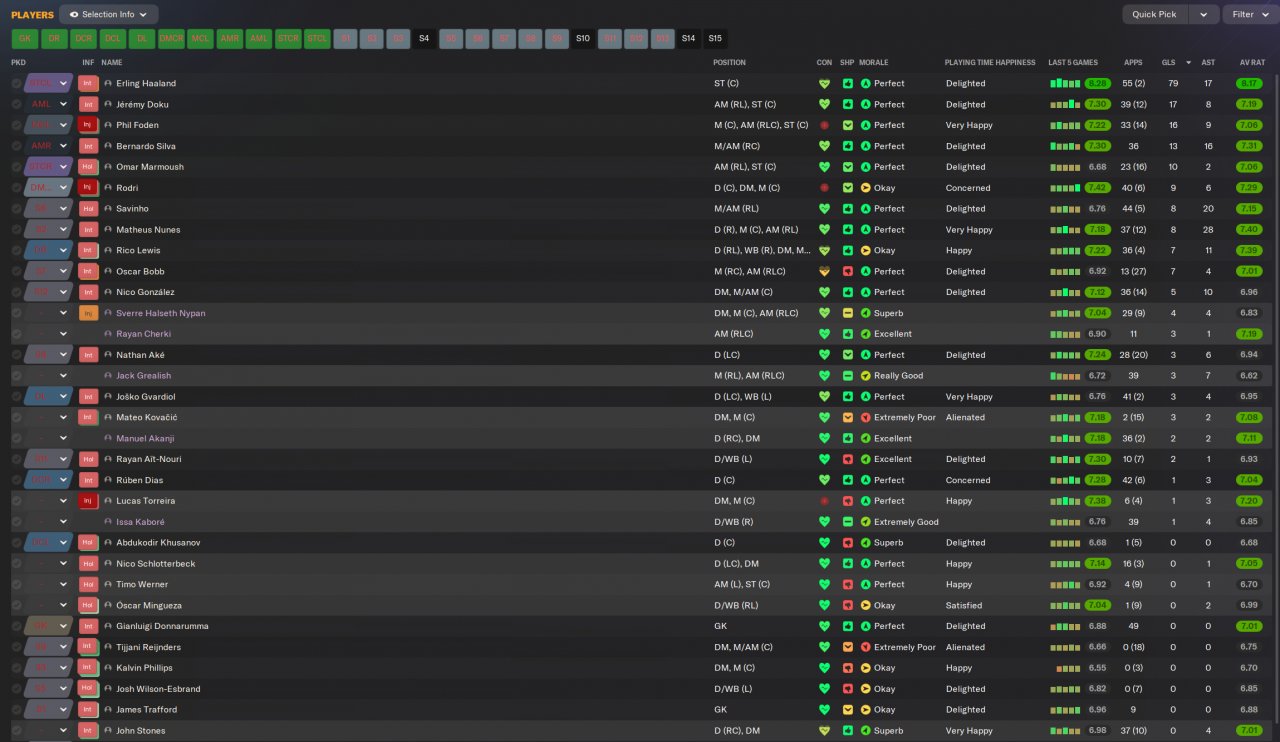The width and height of the screenshot is (1280, 742).
Task: Click the morale icon for Issa Kaboré
Action: 866,522
